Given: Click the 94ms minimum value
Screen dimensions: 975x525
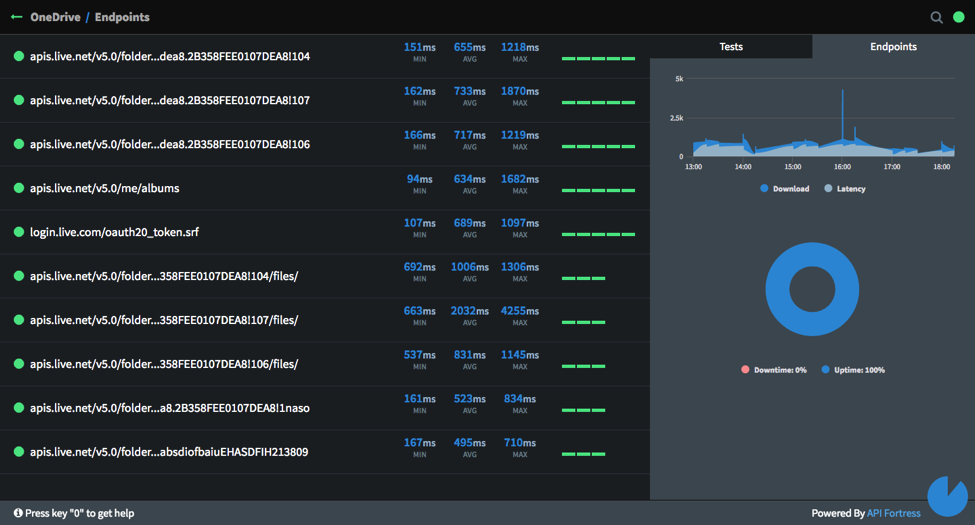Looking at the screenshot, I should (x=420, y=179).
